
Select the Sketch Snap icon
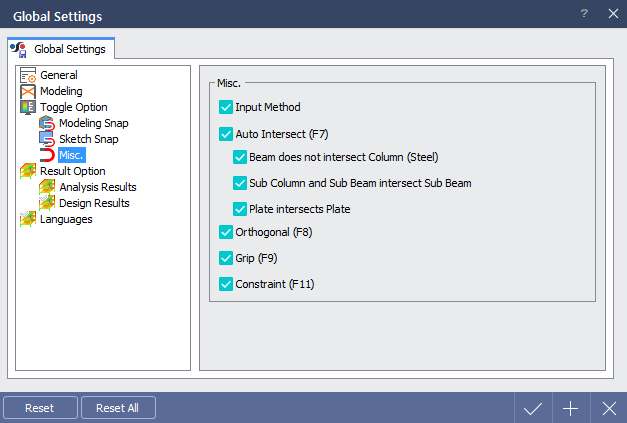47,139
